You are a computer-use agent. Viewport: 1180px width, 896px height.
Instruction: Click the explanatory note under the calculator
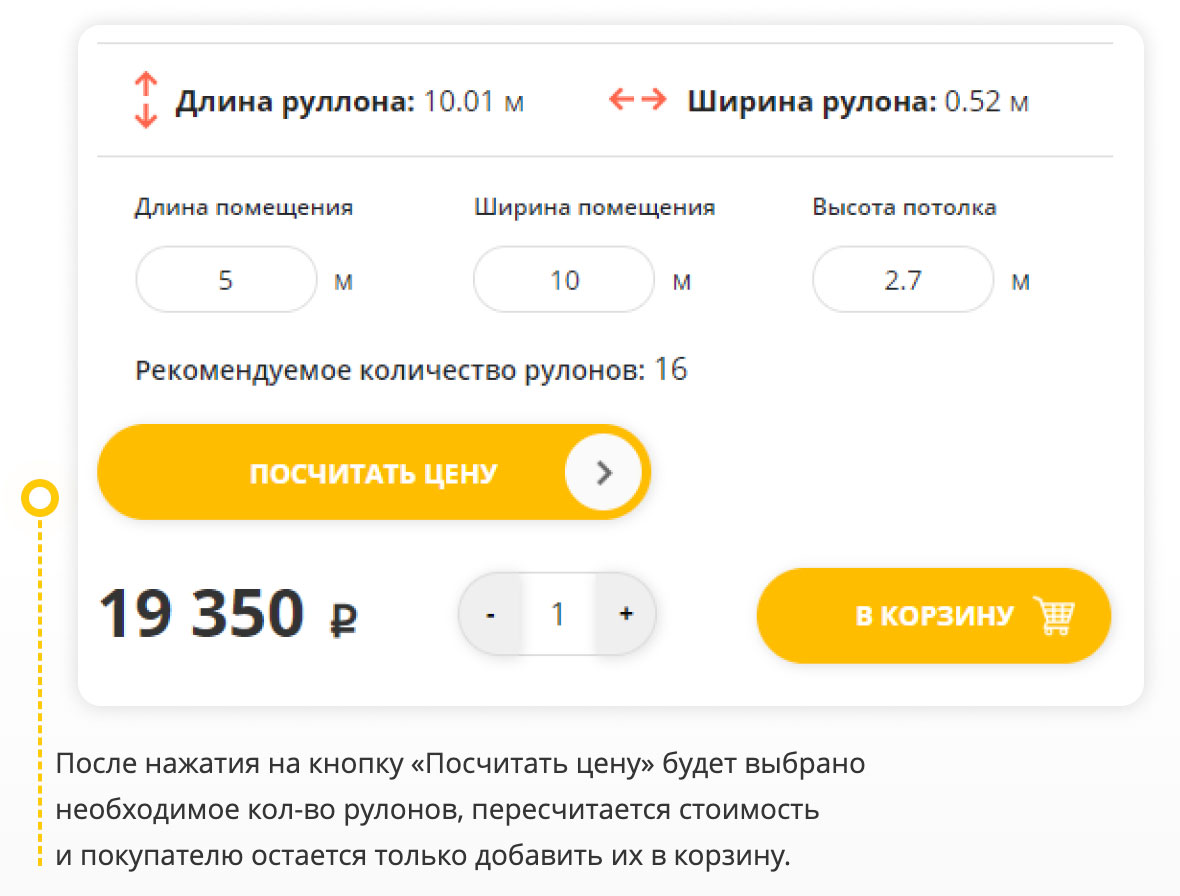460,810
